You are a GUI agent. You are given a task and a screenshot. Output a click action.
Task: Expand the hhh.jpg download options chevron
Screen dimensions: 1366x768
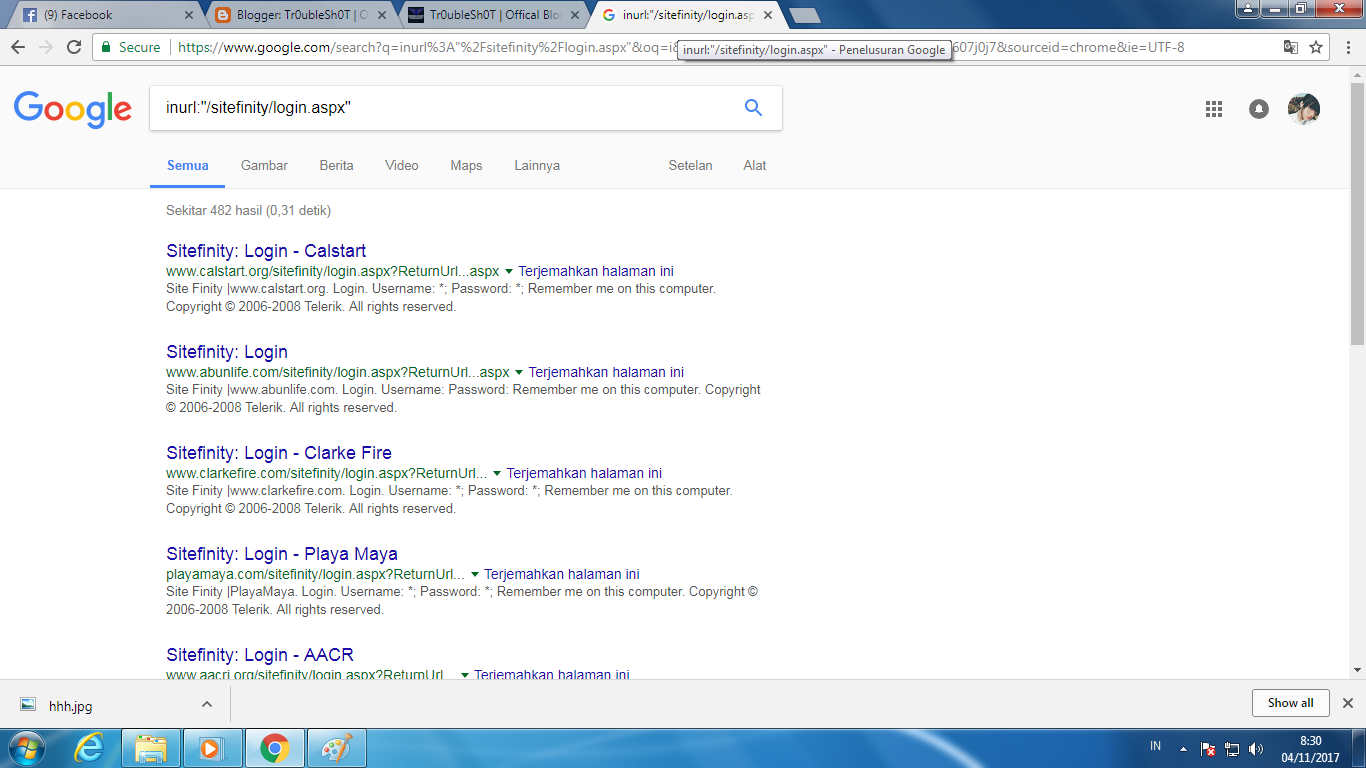click(x=207, y=704)
